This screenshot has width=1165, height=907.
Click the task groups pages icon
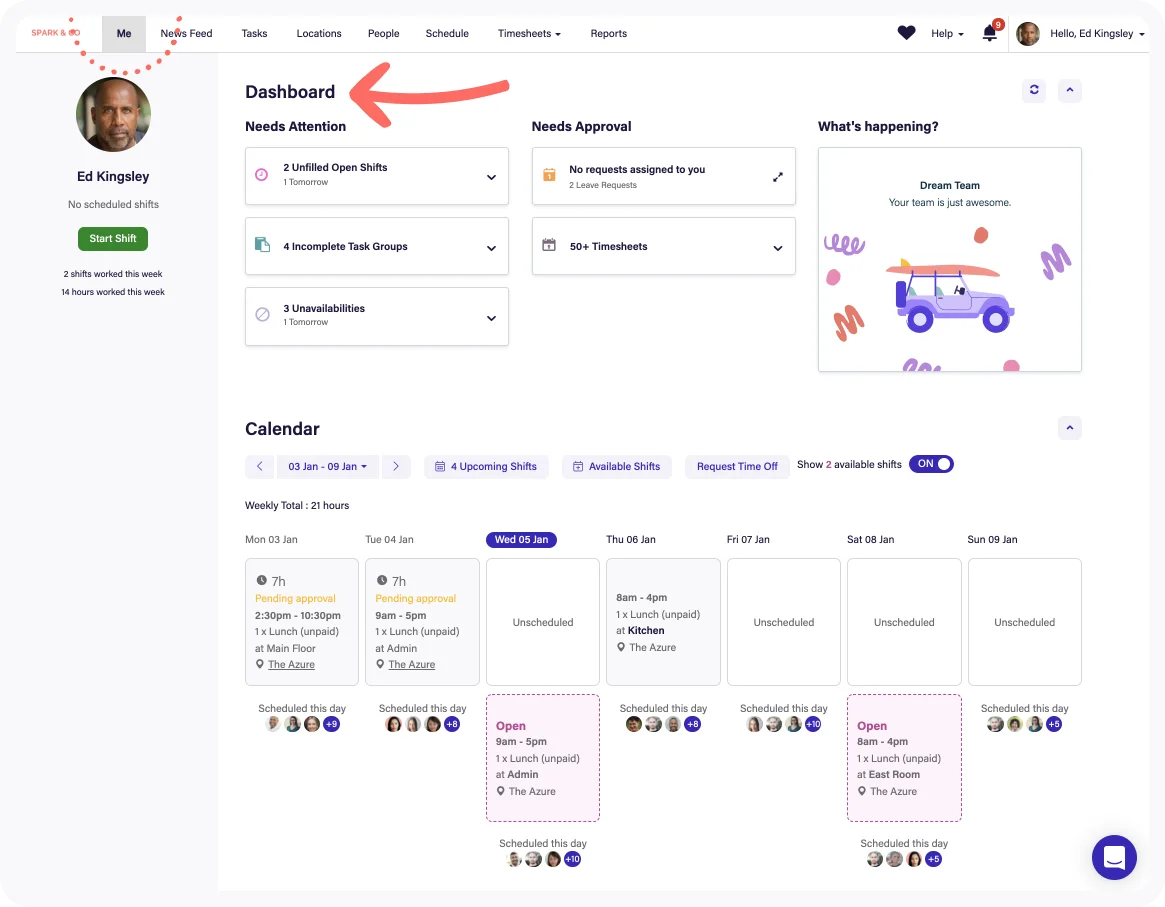click(x=262, y=246)
